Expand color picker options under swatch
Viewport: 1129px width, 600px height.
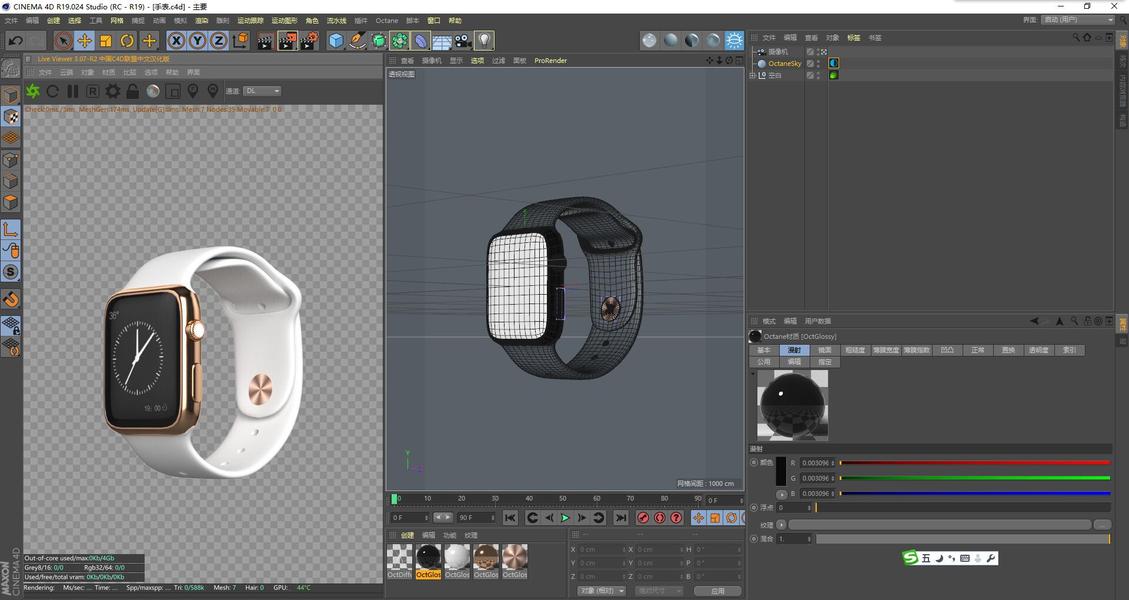(x=781, y=494)
